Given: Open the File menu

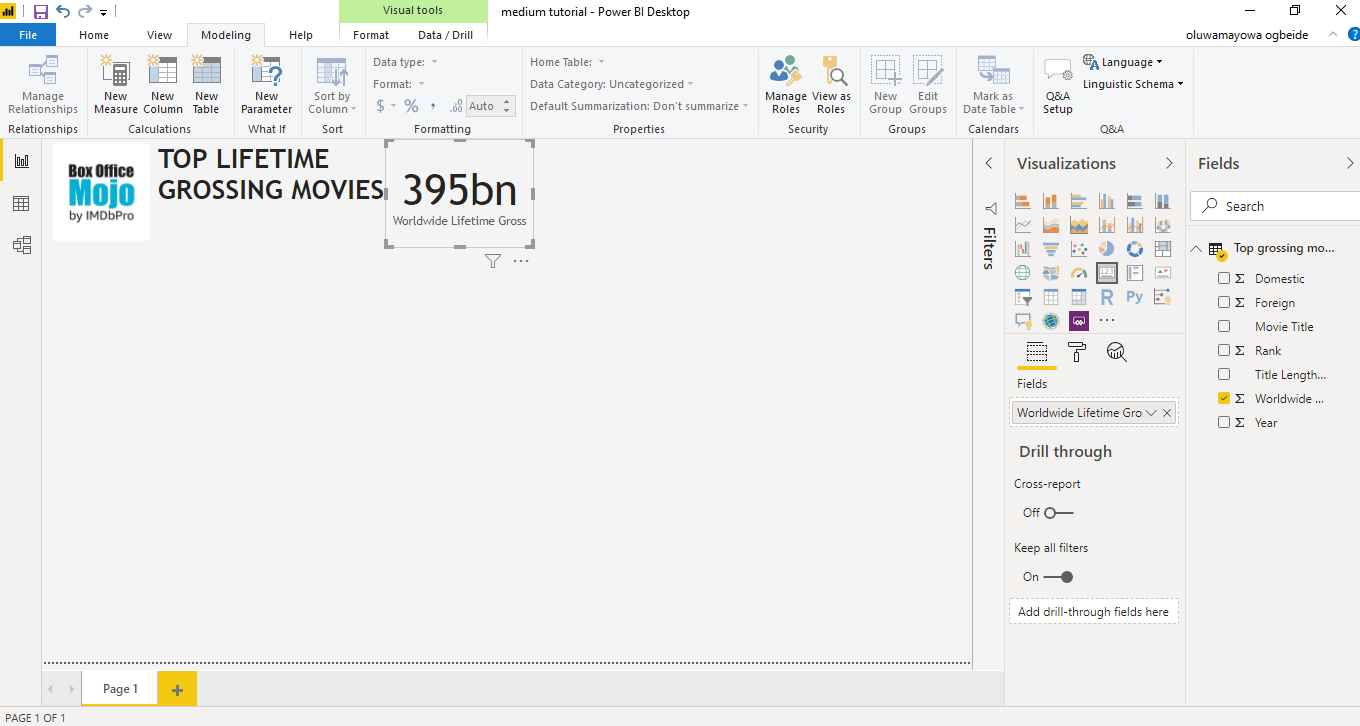Looking at the screenshot, I should click(28, 35).
